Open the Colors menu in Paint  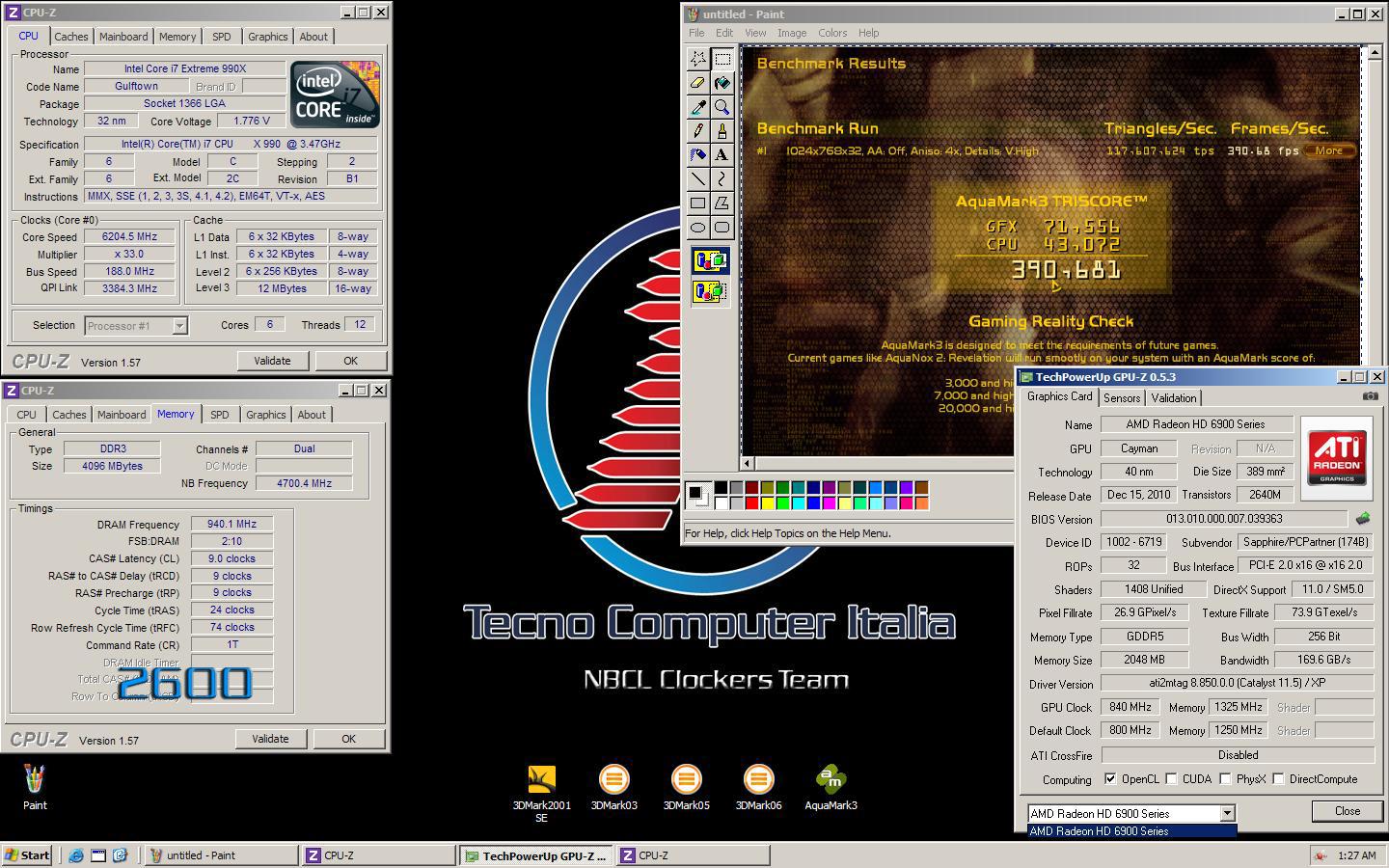[832, 33]
